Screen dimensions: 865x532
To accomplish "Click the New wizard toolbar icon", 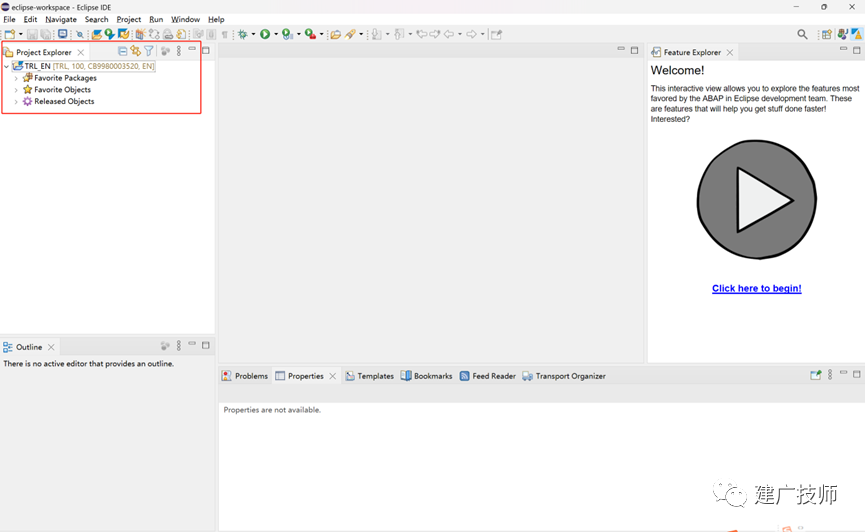I will (10, 34).
